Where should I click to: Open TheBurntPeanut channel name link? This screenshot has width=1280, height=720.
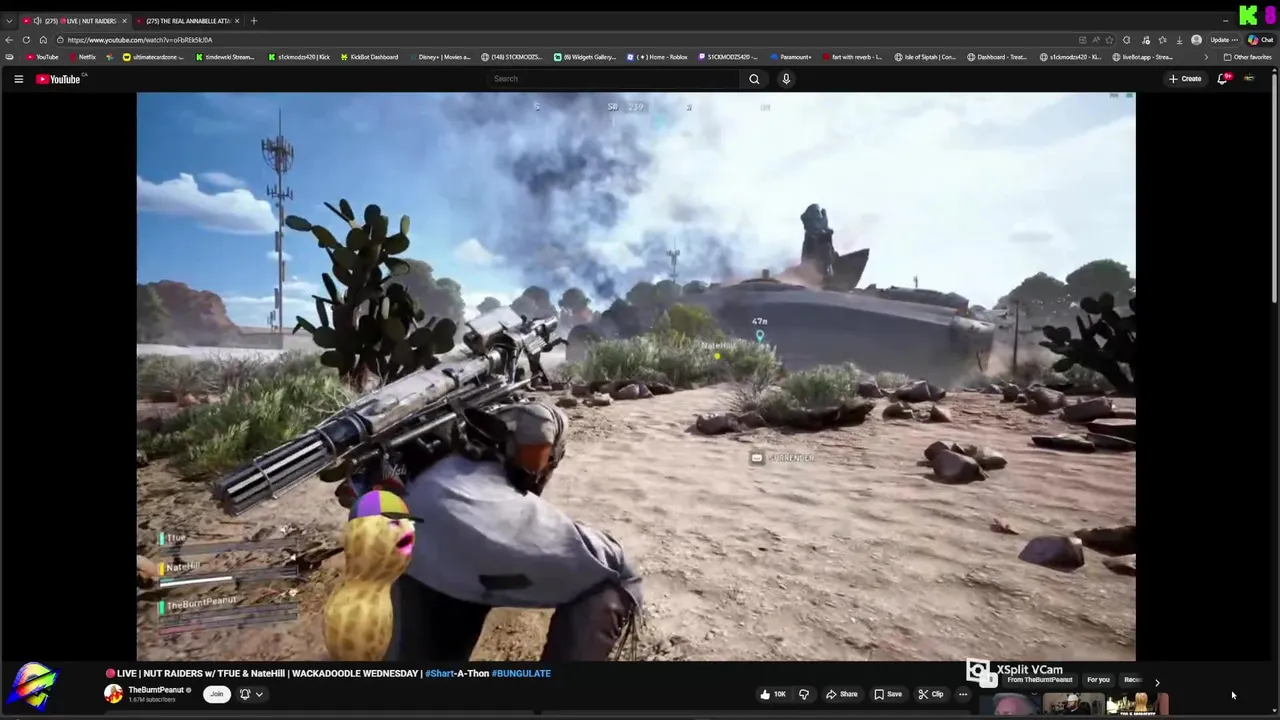point(156,690)
